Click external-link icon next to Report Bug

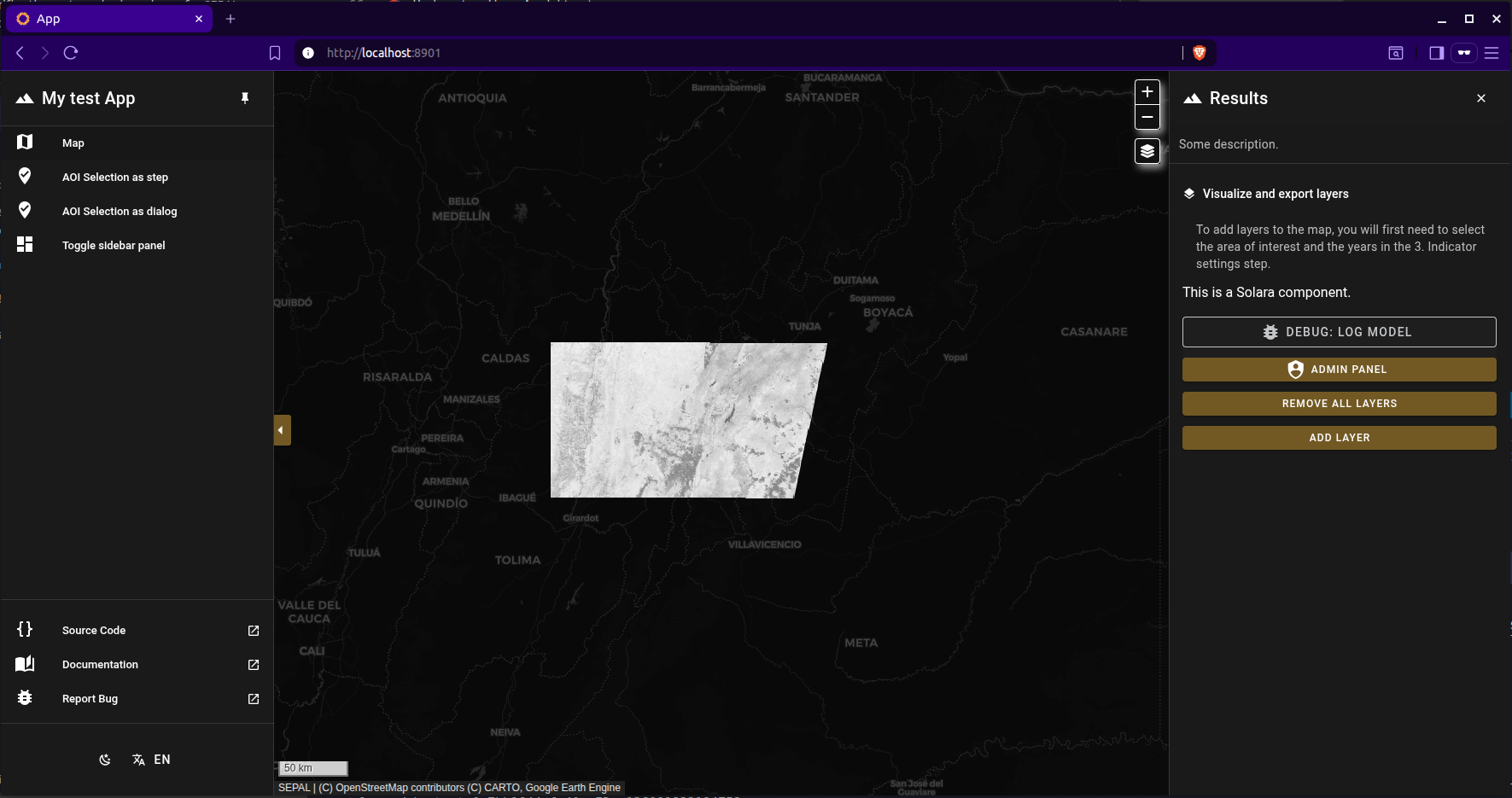(254, 698)
